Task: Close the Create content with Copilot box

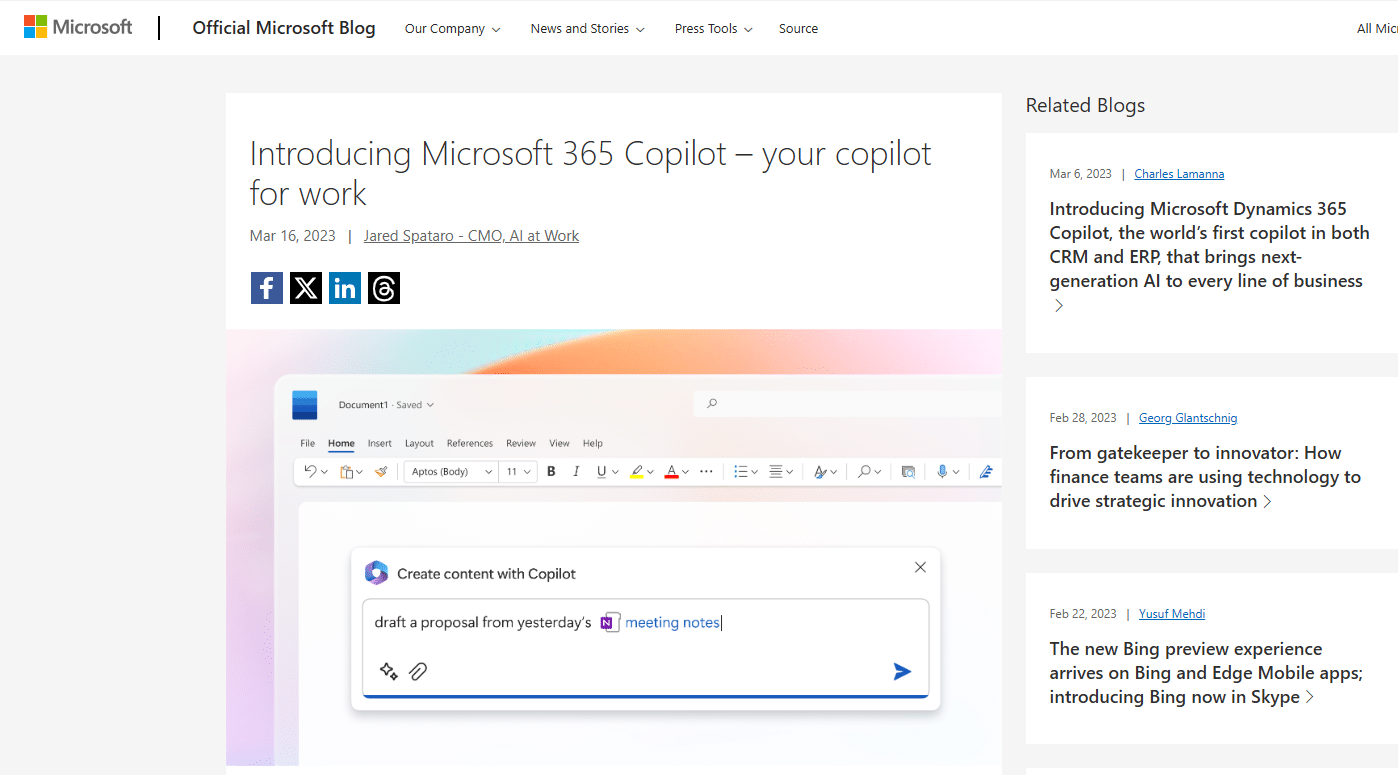Action: pyautogui.click(x=920, y=567)
